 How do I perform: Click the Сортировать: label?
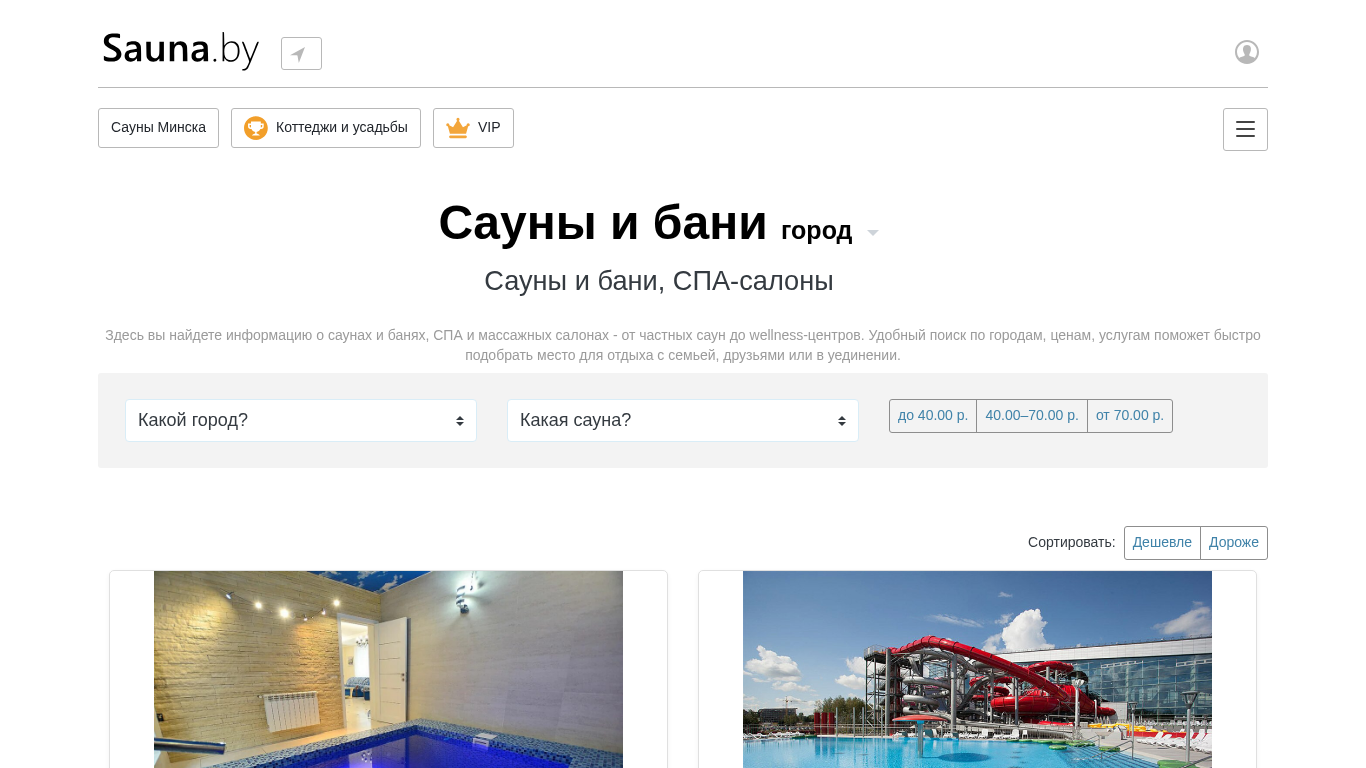tap(1071, 542)
